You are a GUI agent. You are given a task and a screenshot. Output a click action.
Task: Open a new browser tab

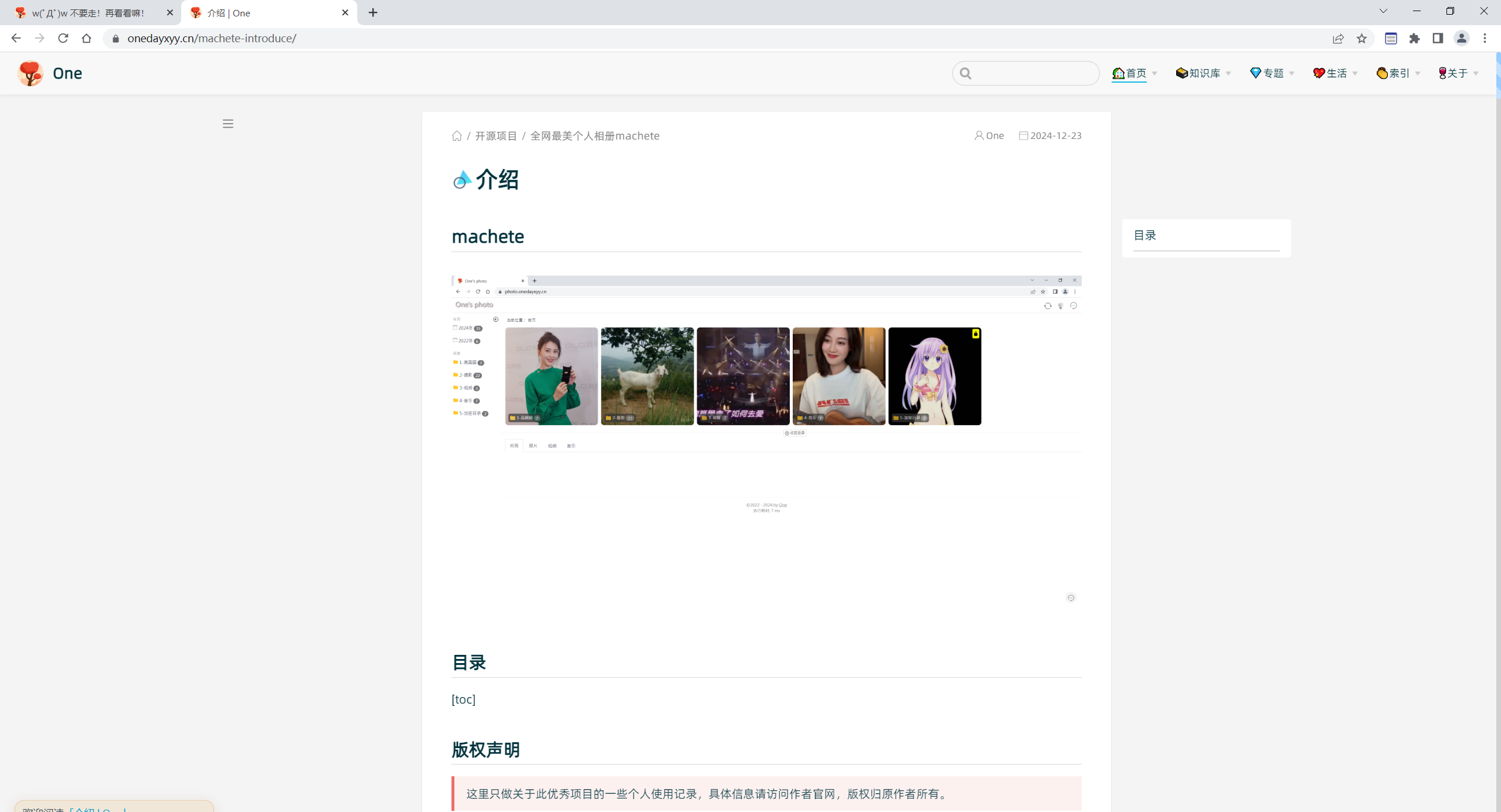(373, 12)
